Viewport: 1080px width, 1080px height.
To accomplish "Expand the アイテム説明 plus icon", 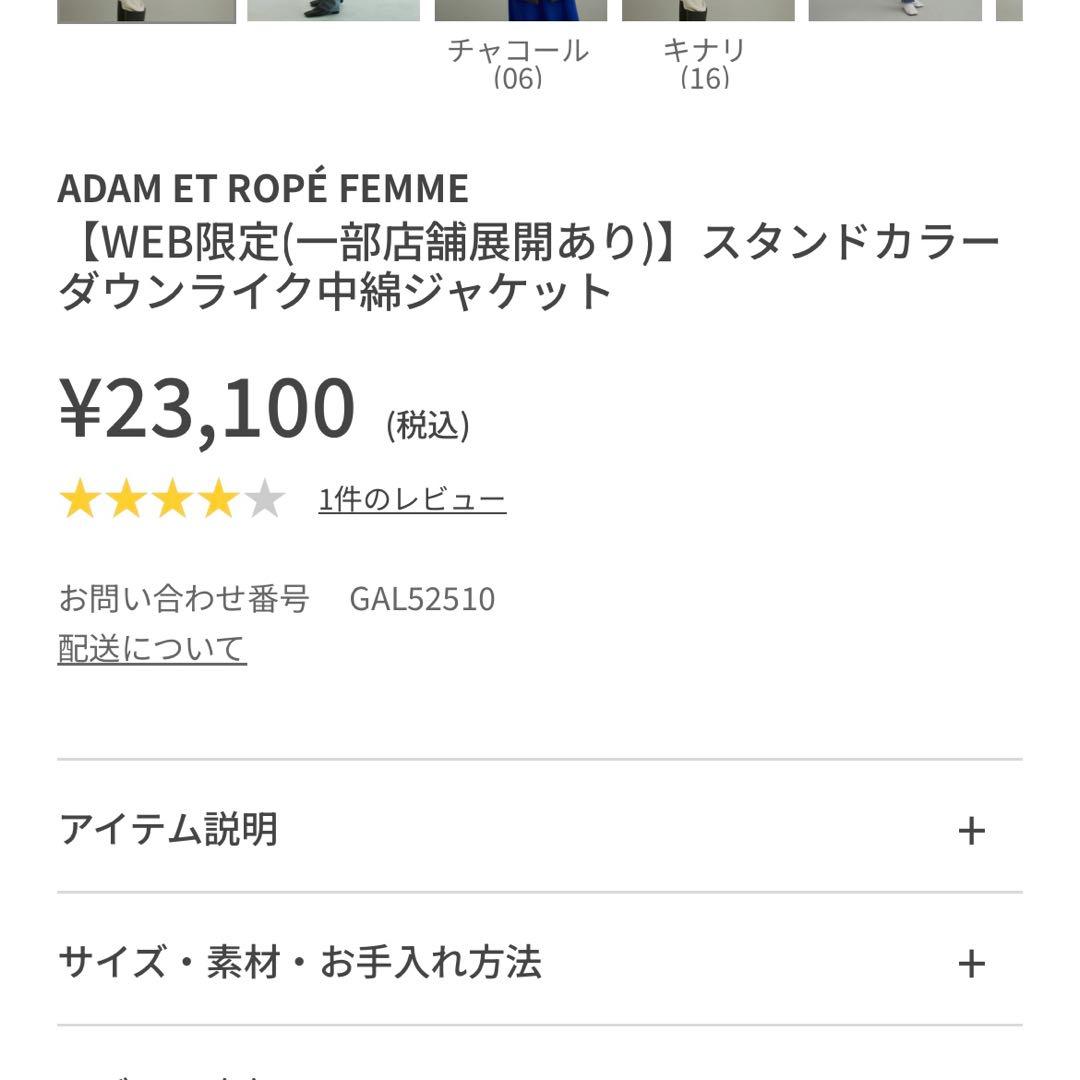I will pyautogui.click(x=971, y=830).
